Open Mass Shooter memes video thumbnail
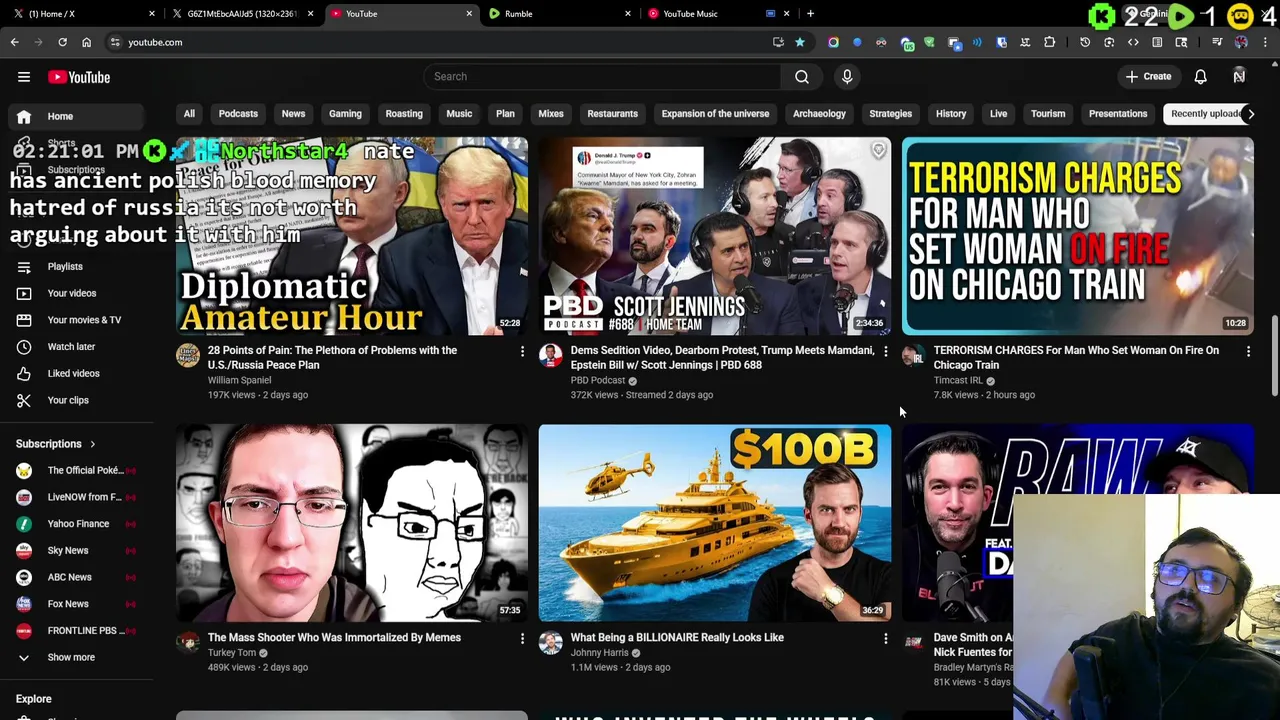Screen dimensions: 1280x720 point(352,523)
